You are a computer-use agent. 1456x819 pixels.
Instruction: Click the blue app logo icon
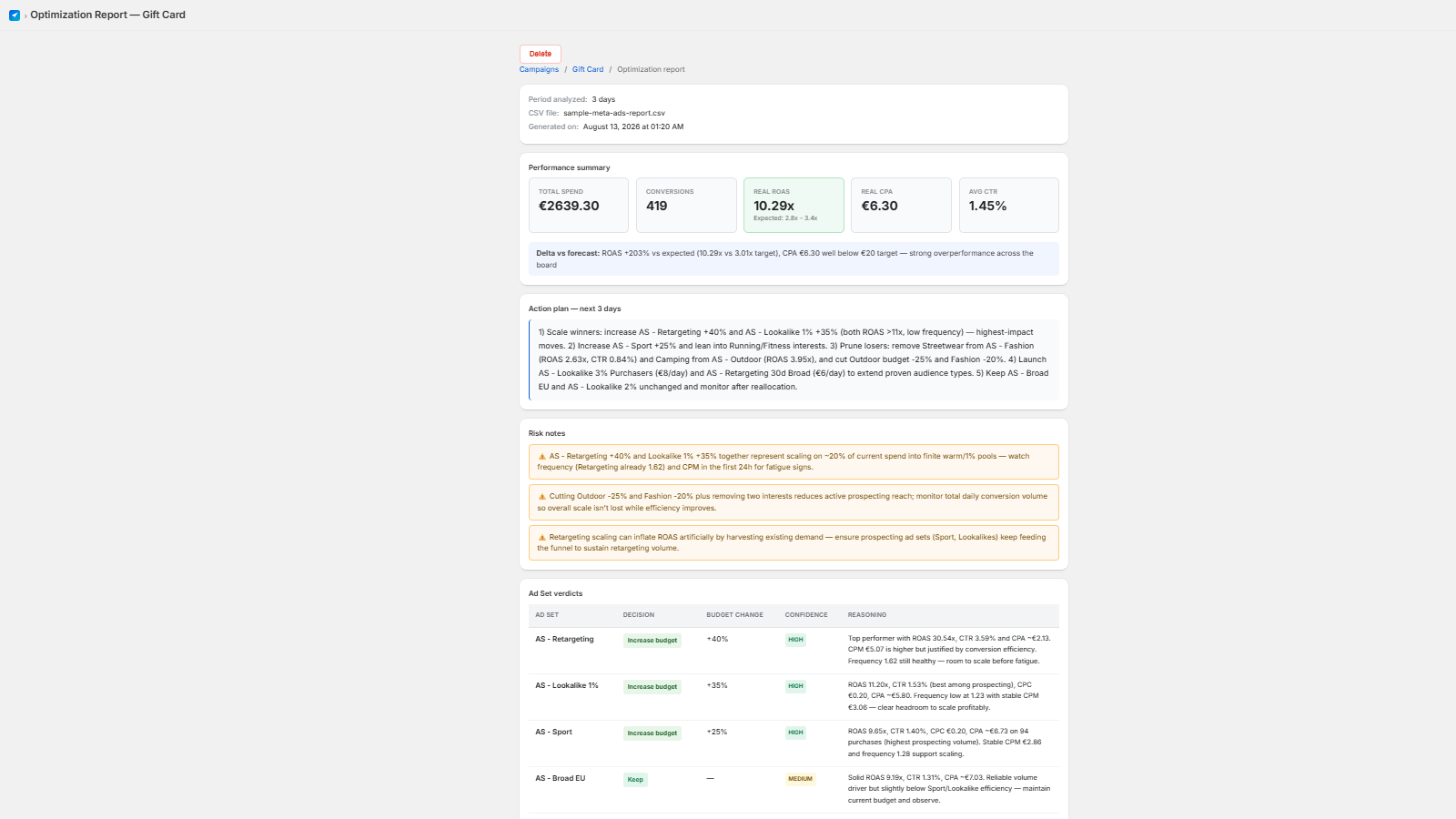coord(15,15)
